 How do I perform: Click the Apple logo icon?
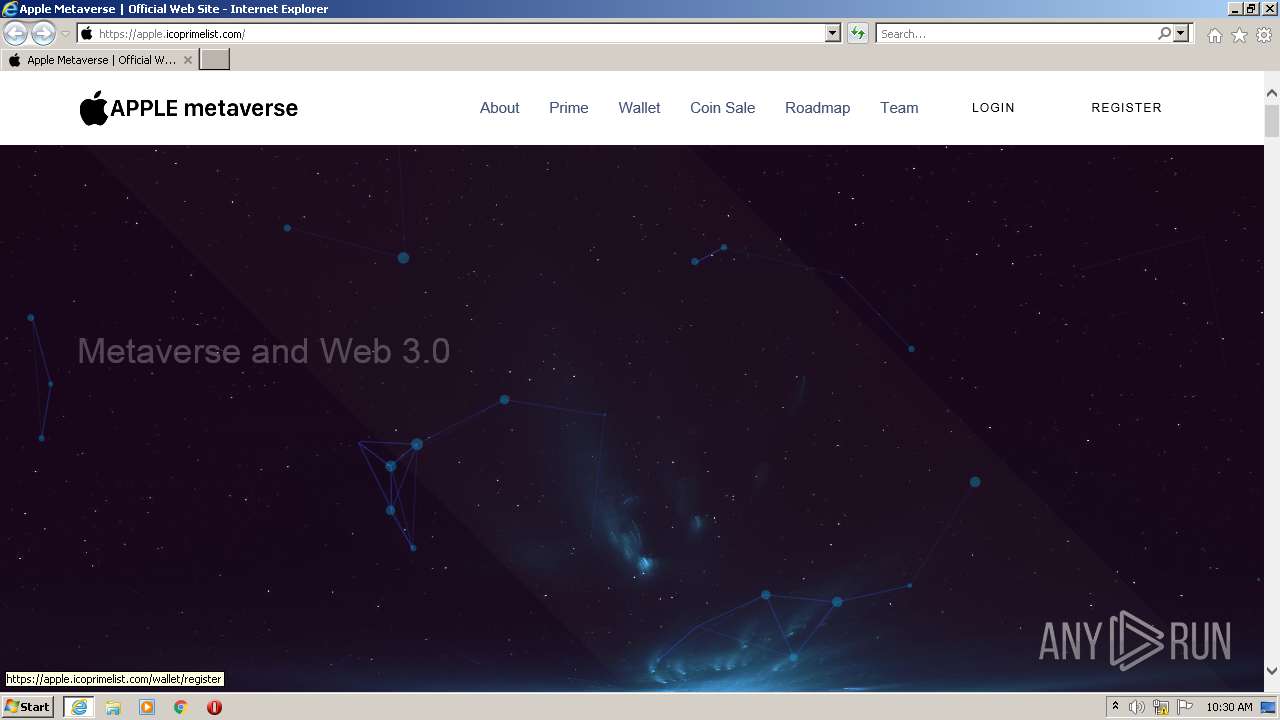click(93, 108)
